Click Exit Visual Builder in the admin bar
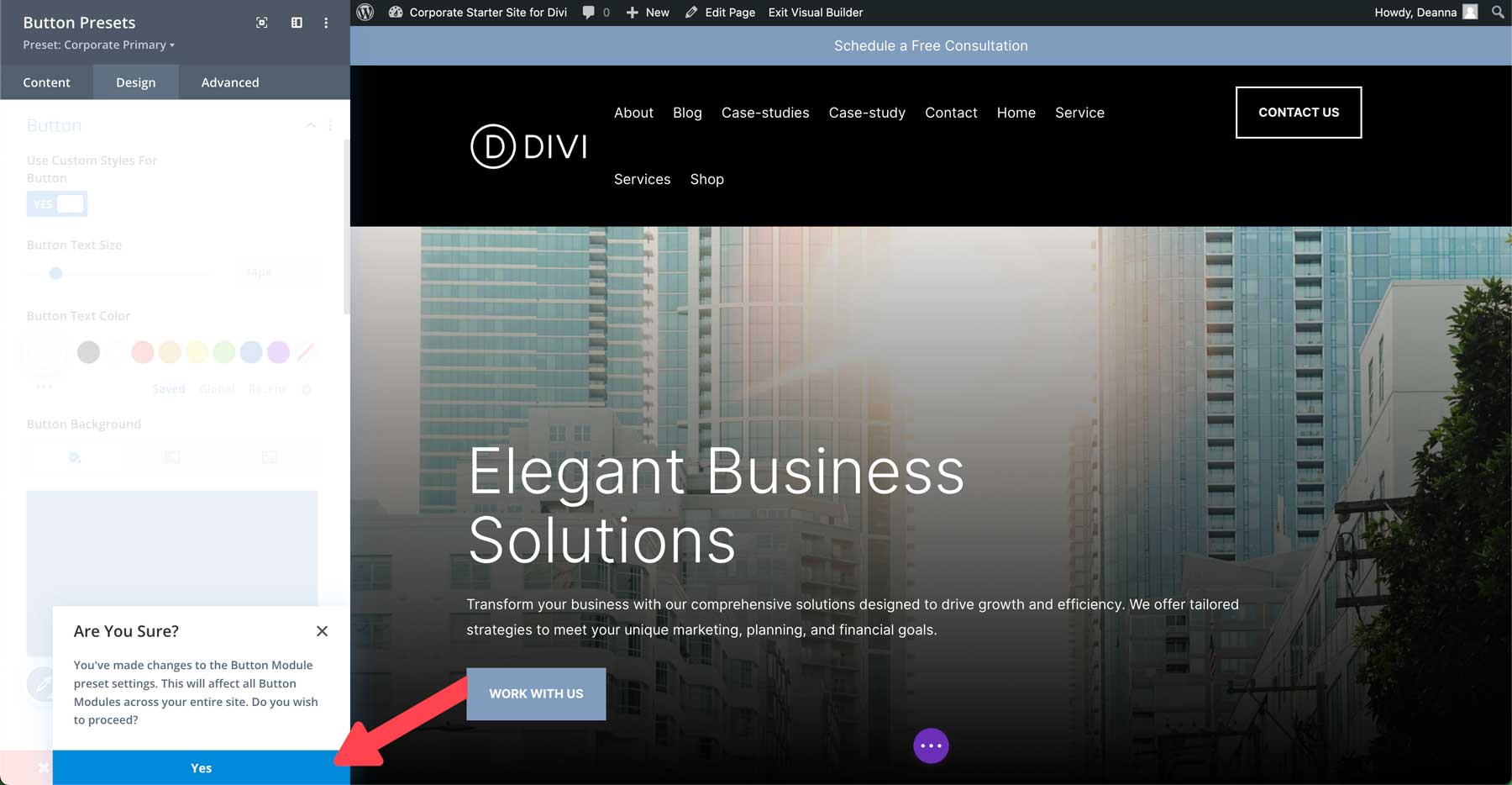1512x785 pixels. coord(815,12)
